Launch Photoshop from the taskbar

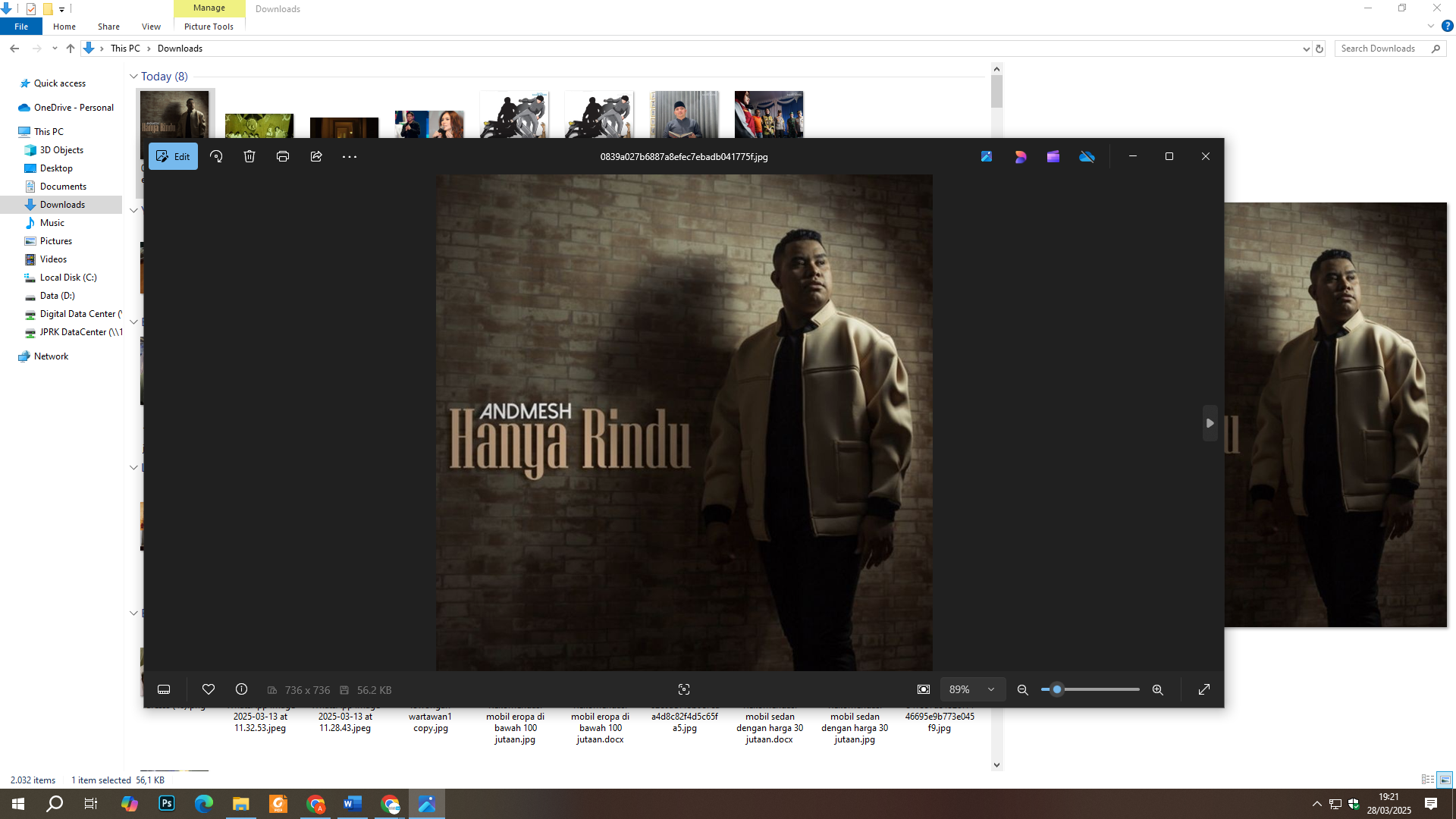tap(167, 804)
